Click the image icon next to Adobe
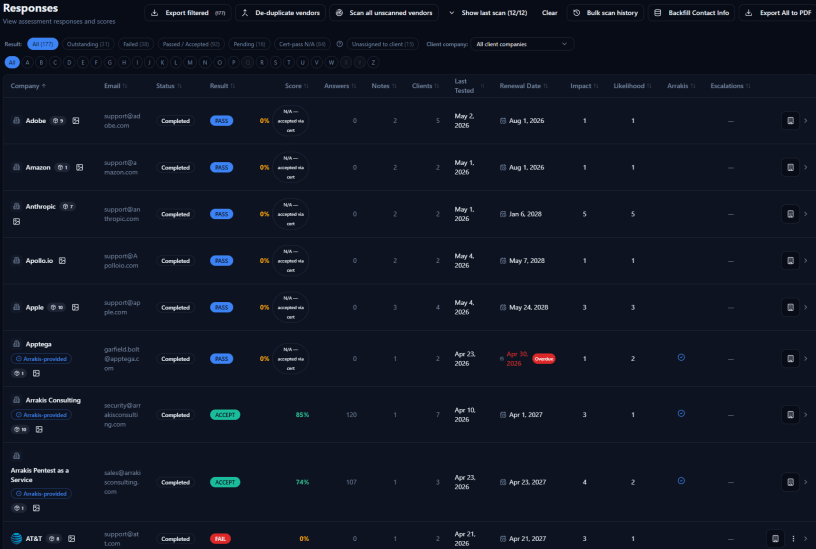 (76, 121)
